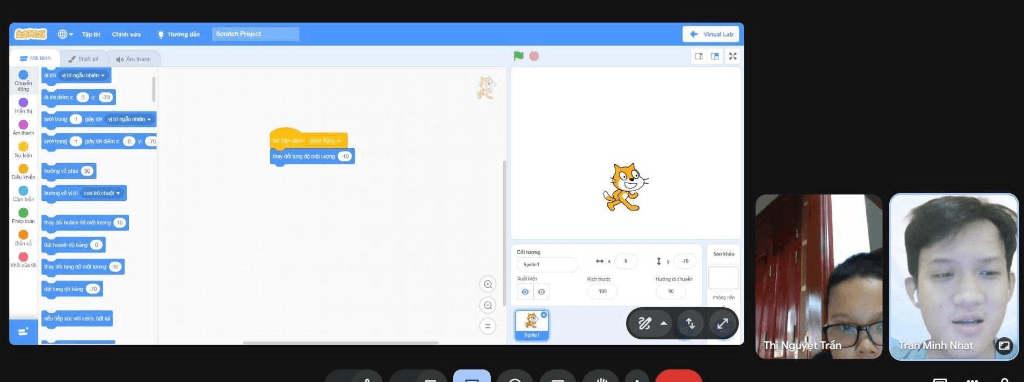
Task: Select the Chuyển động motion category
Action: click(x=24, y=80)
